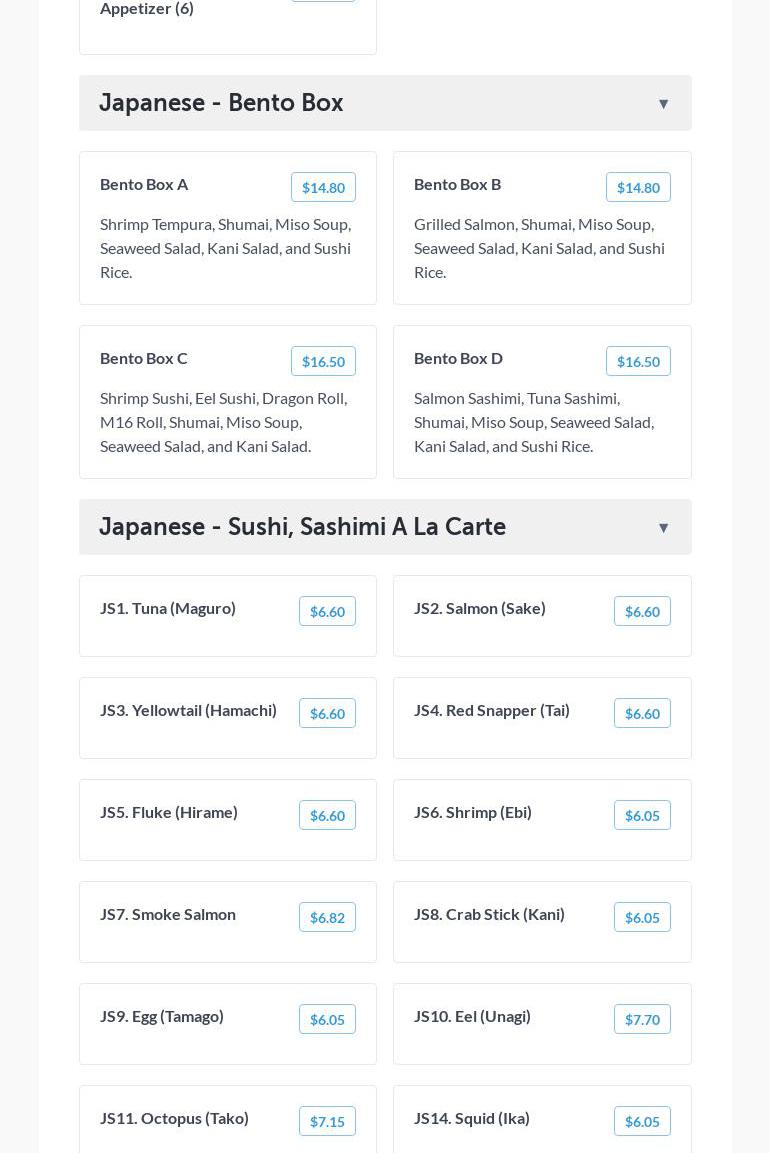
Task: Open JS4. Red Snapper (Tai) item
Action: [x=492, y=710]
